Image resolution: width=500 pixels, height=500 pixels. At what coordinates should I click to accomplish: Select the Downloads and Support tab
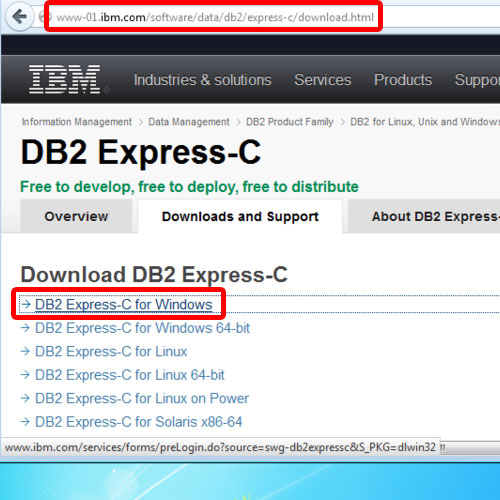coord(240,216)
